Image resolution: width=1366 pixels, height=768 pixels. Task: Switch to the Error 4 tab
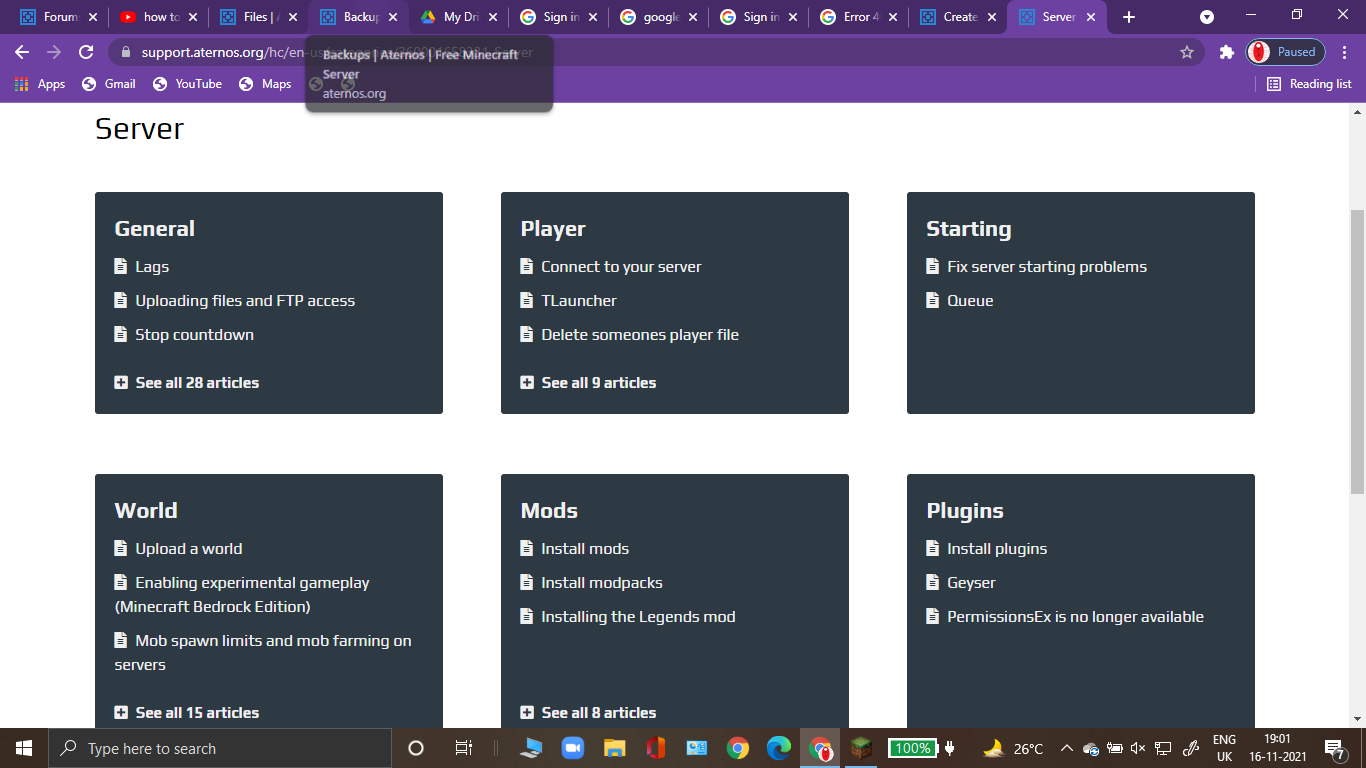(x=858, y=17)
